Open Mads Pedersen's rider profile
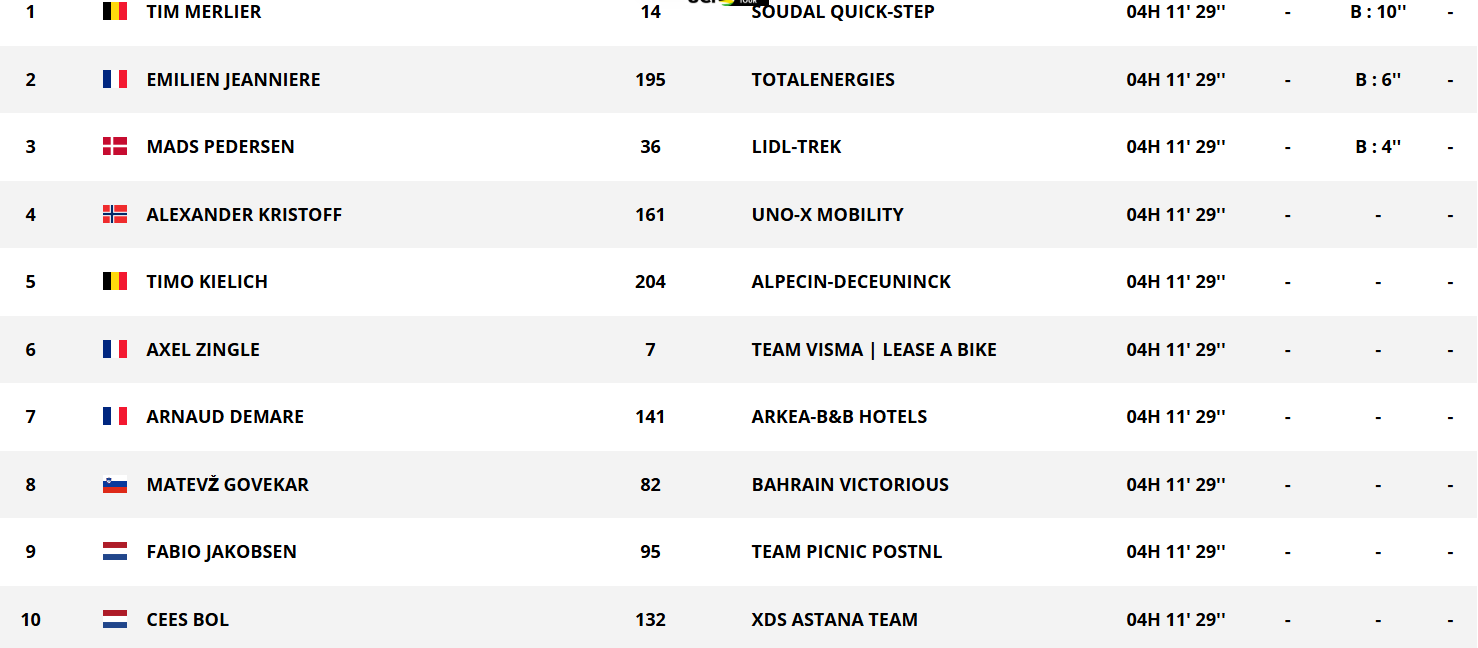1478x648 pixels. pos(220,146)
